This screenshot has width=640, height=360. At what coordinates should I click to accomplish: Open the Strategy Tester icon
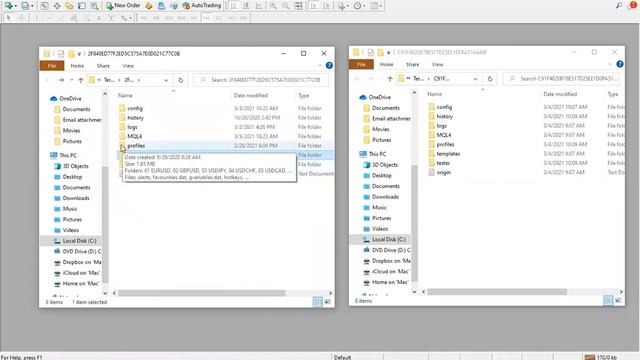click(x=94, y=6)
